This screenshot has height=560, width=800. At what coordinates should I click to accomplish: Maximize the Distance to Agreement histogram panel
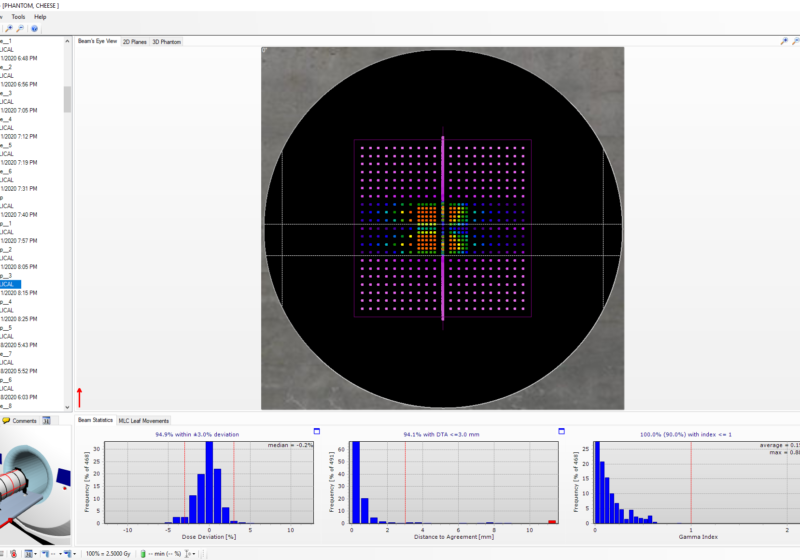click(x=561, y=431)
